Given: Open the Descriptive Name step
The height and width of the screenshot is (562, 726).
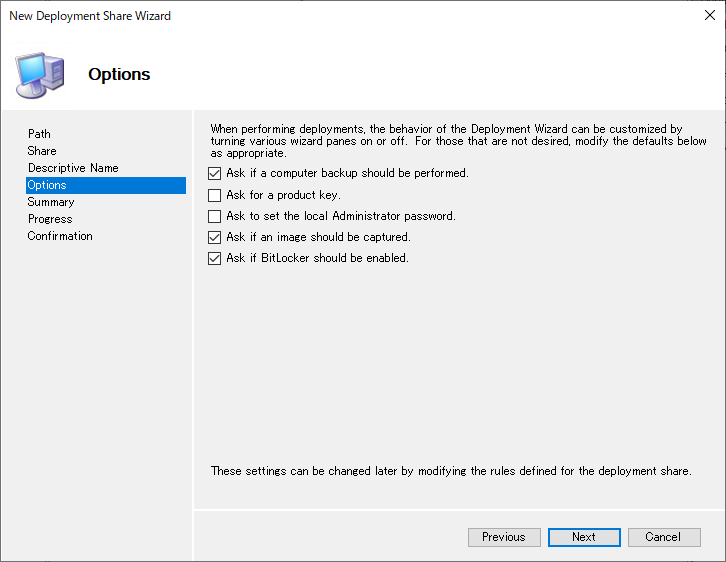Looking at the screenshot, I should pos(73,168).
